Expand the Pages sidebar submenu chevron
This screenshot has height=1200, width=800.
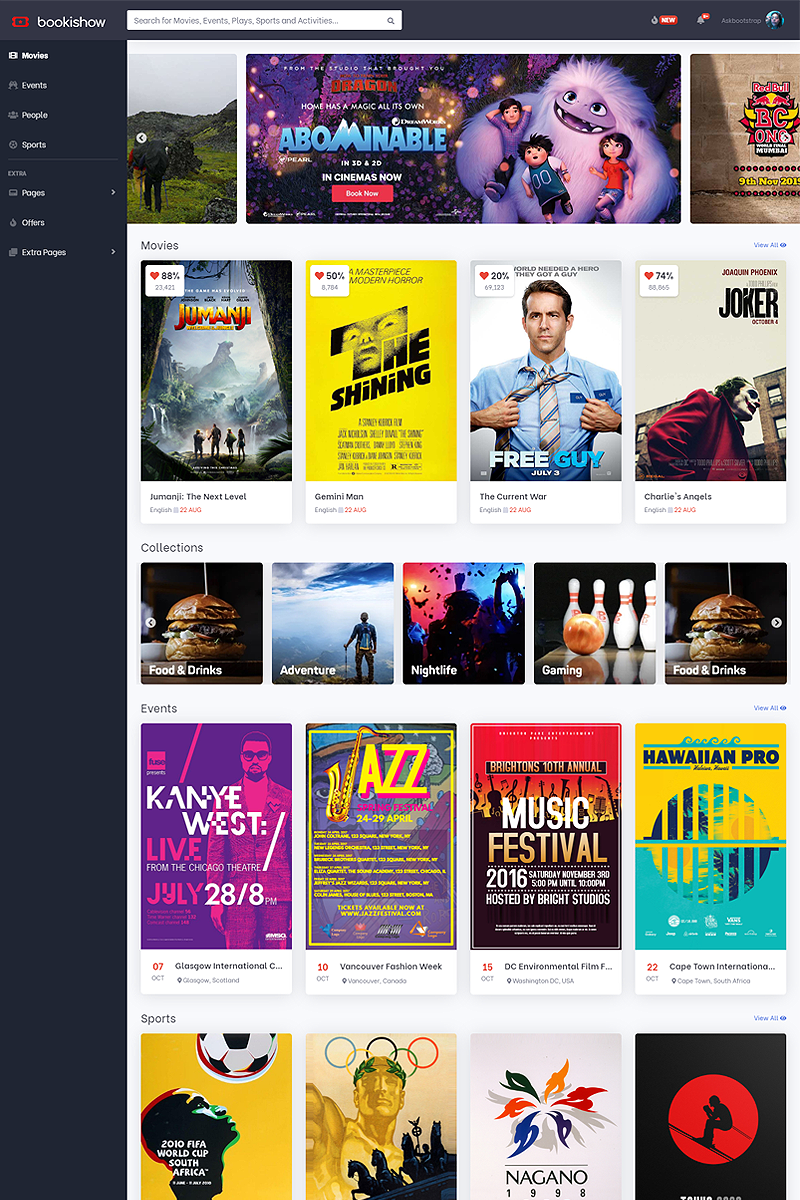point(113,193)
